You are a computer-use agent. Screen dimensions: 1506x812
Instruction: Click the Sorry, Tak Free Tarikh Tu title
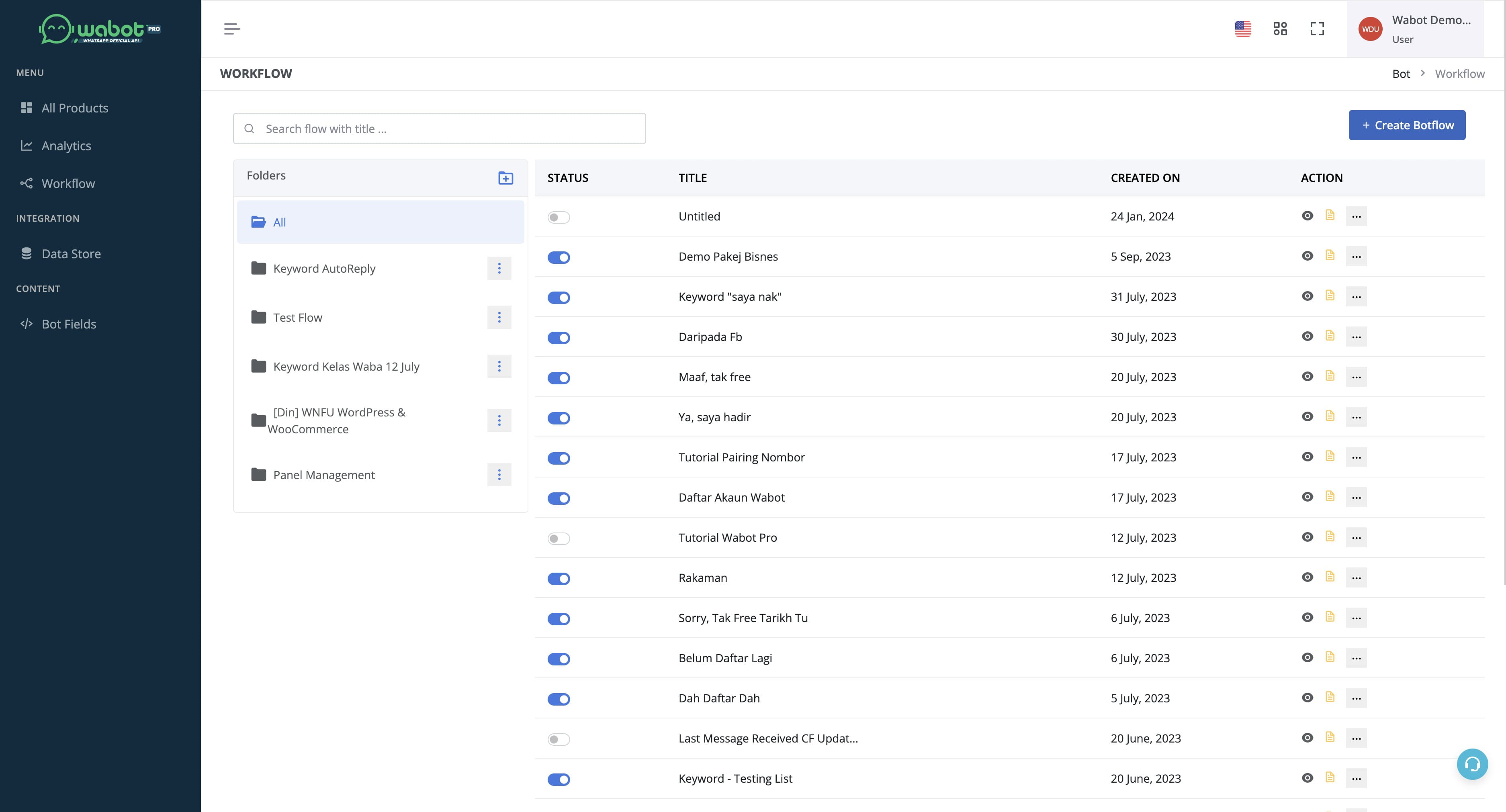[743, 618]
